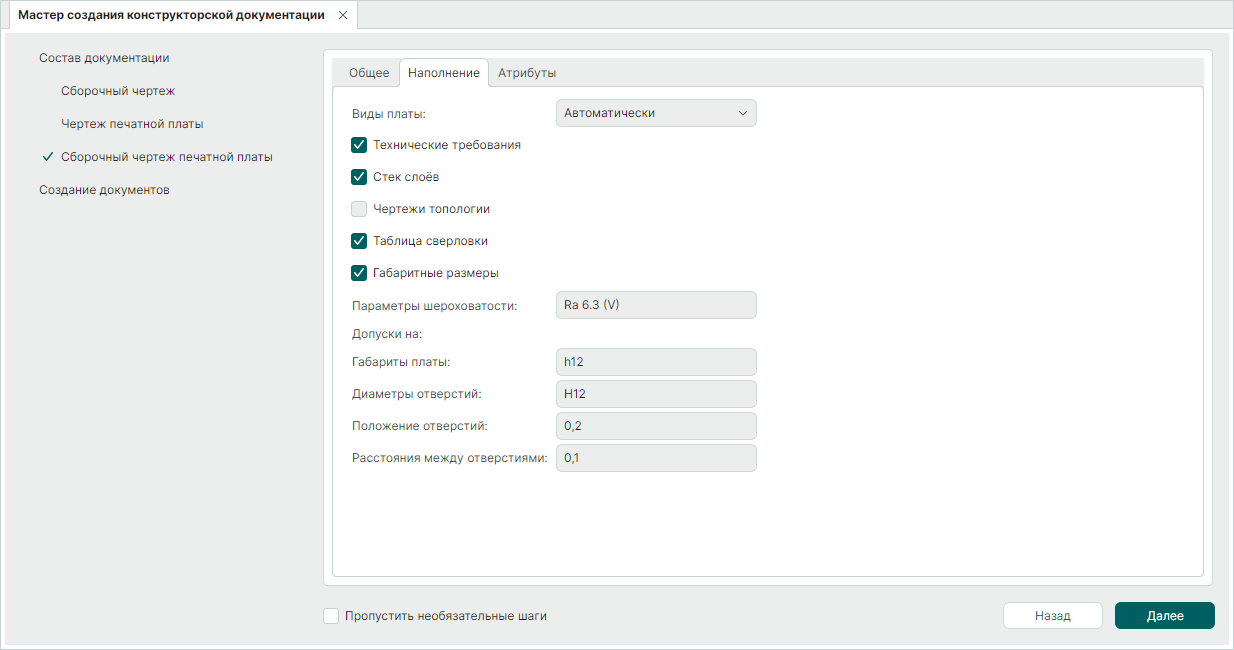Click the Назад button
Viewport: 1234px width, 650px height.
coord(1052,616)
